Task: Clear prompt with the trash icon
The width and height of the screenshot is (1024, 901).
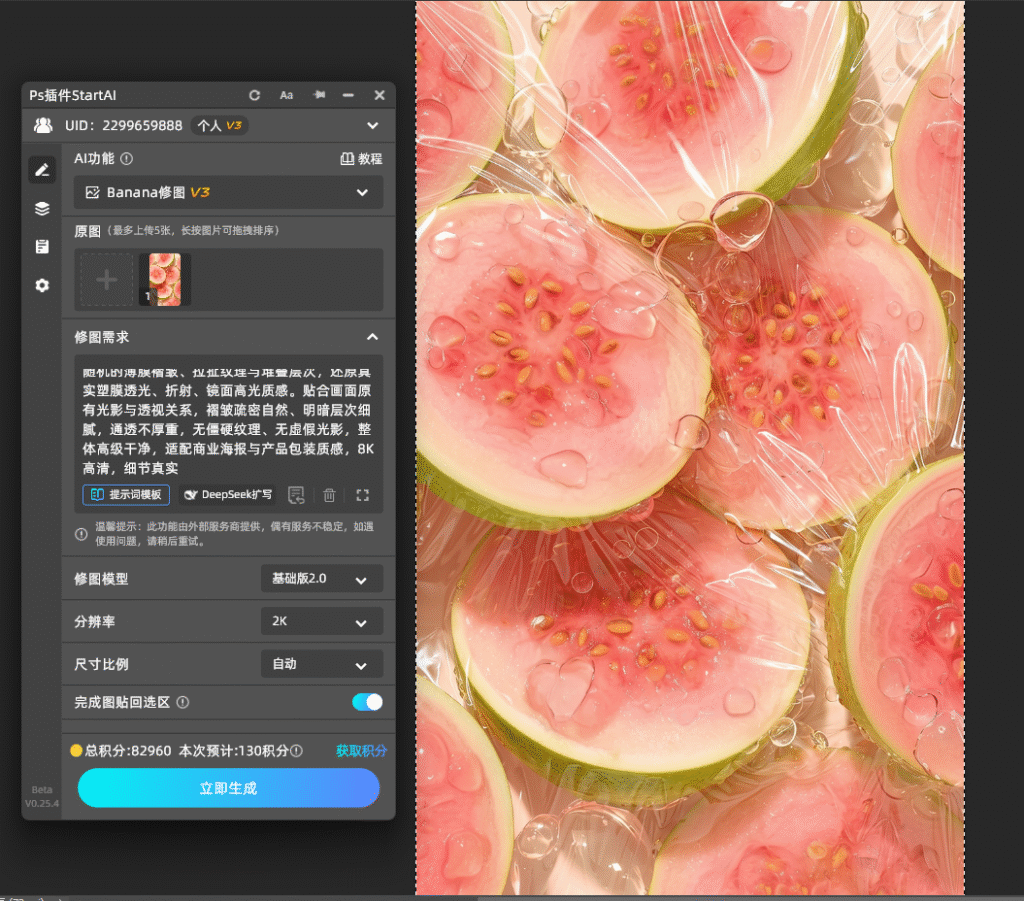Action: click(329, 495)
